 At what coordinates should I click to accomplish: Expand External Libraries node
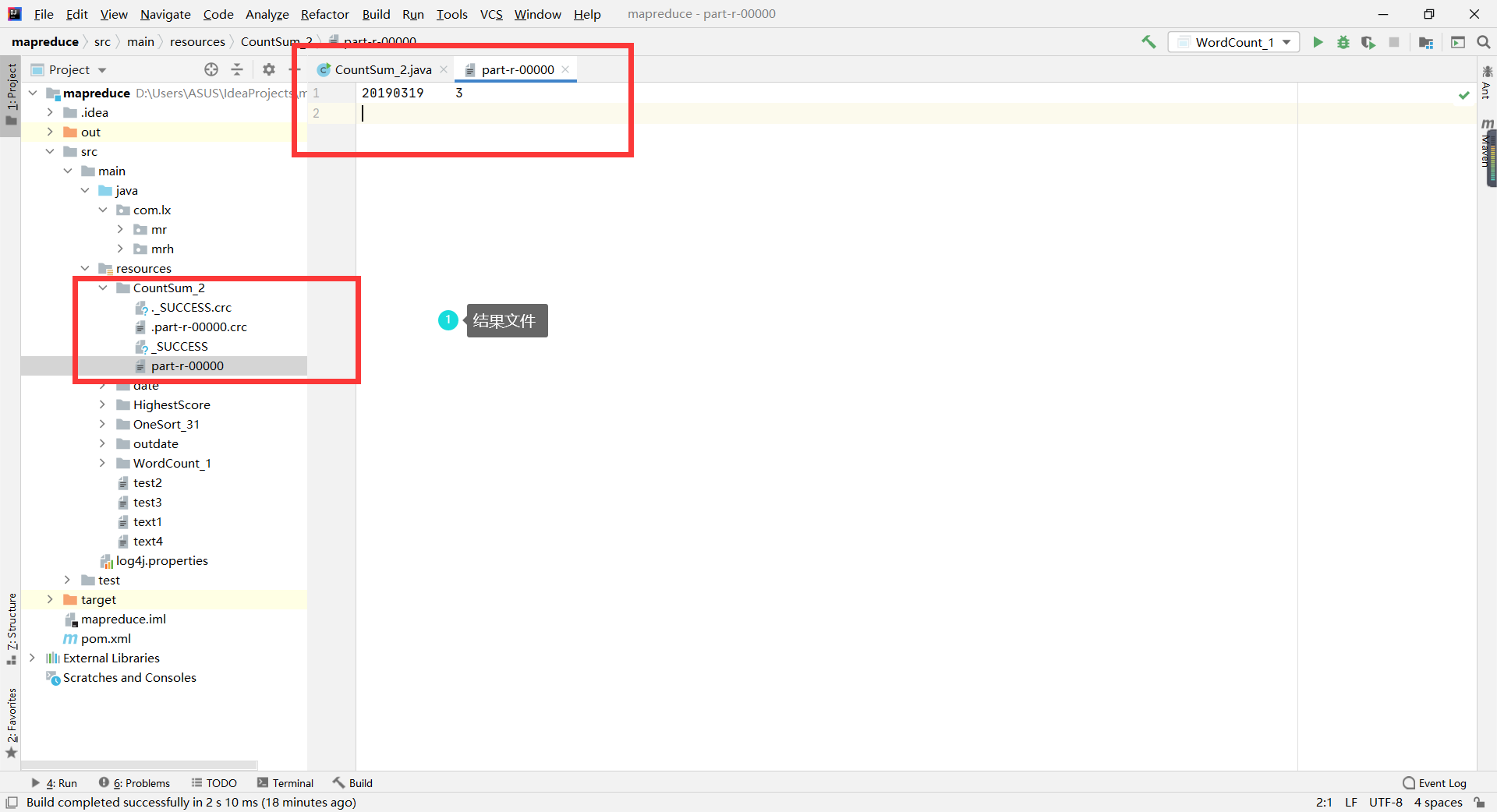tap(32, 658)
